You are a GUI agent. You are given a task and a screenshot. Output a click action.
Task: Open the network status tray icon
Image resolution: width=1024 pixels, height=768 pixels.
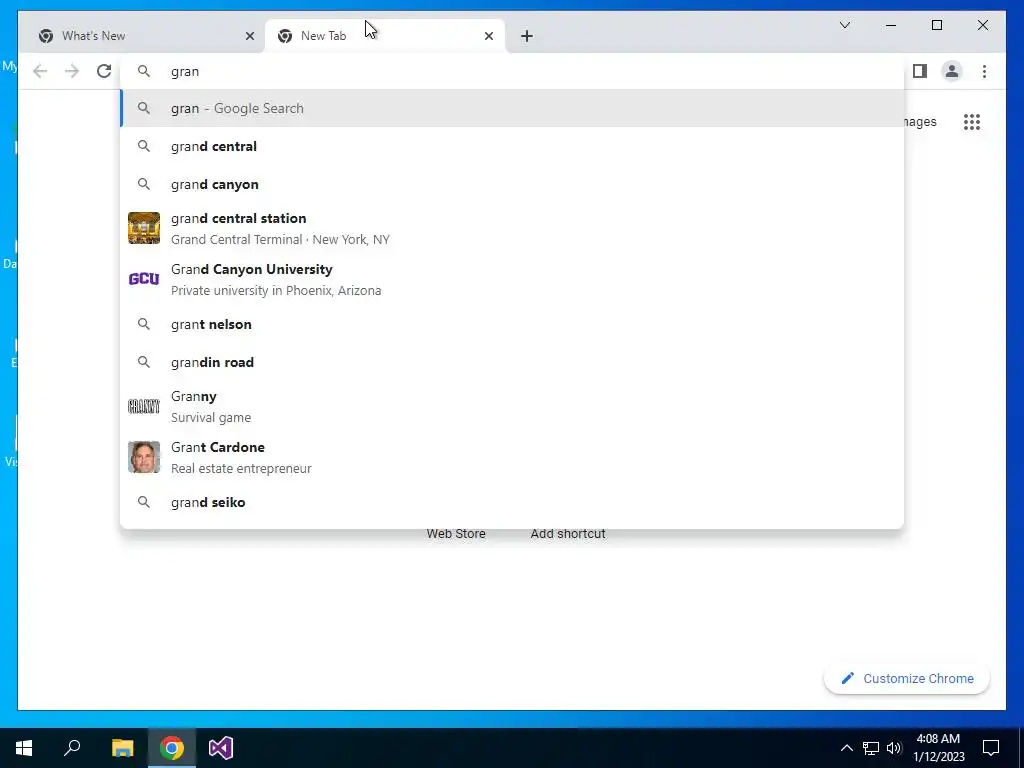pyautogui.click(x=871, y=748)
